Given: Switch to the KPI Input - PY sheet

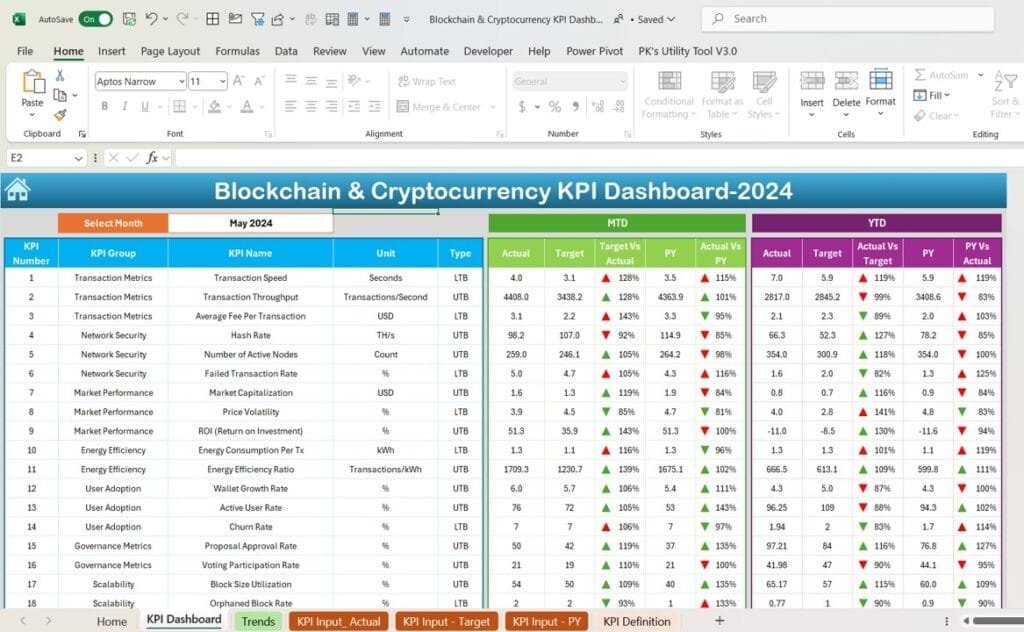Looking at the screenshot, I should (547, 622).
